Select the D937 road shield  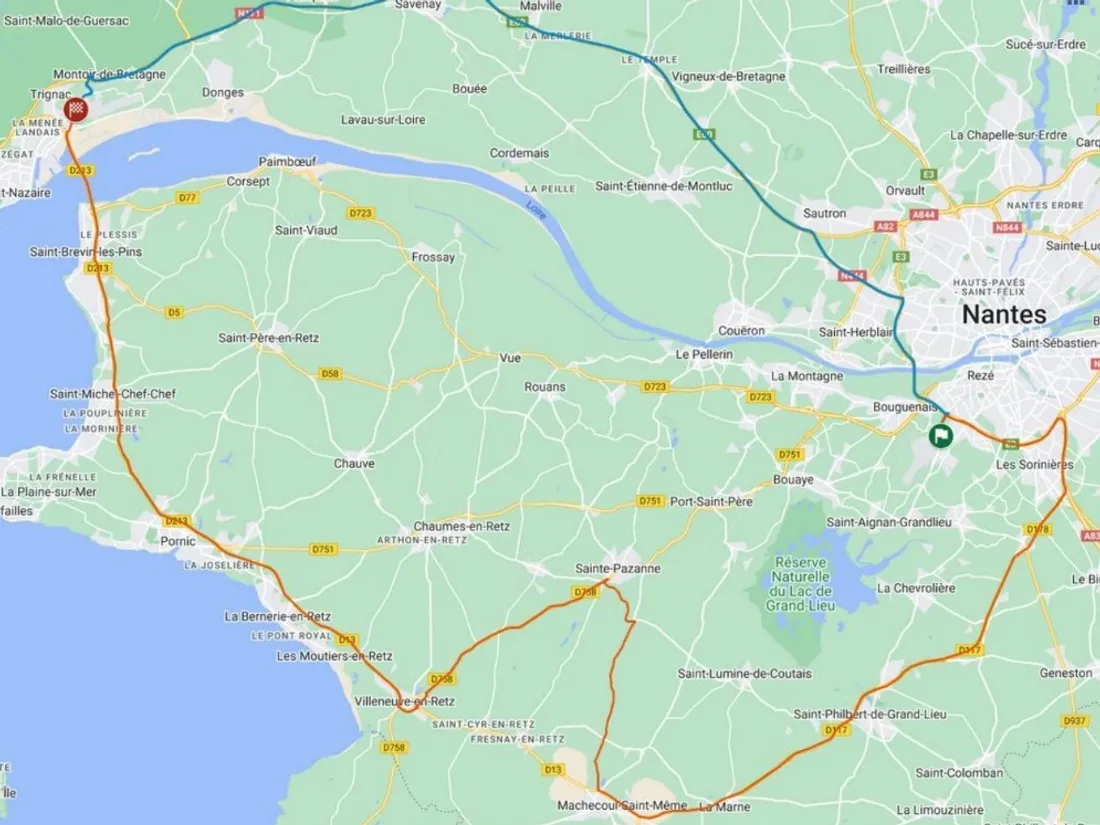(1074, 720)
